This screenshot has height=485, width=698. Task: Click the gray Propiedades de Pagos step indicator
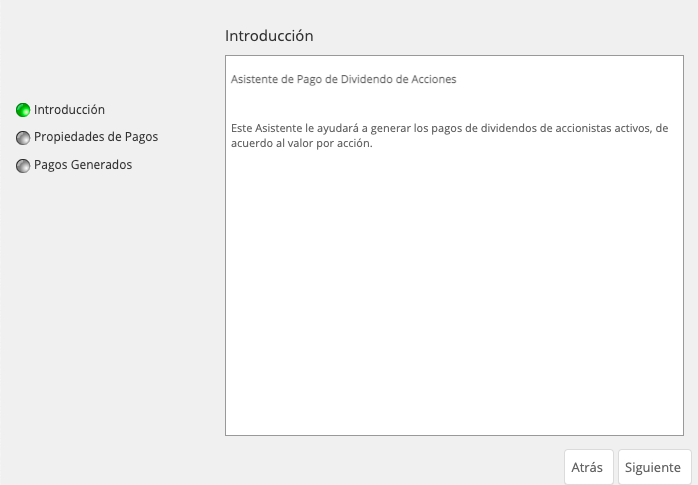point(23,138)
